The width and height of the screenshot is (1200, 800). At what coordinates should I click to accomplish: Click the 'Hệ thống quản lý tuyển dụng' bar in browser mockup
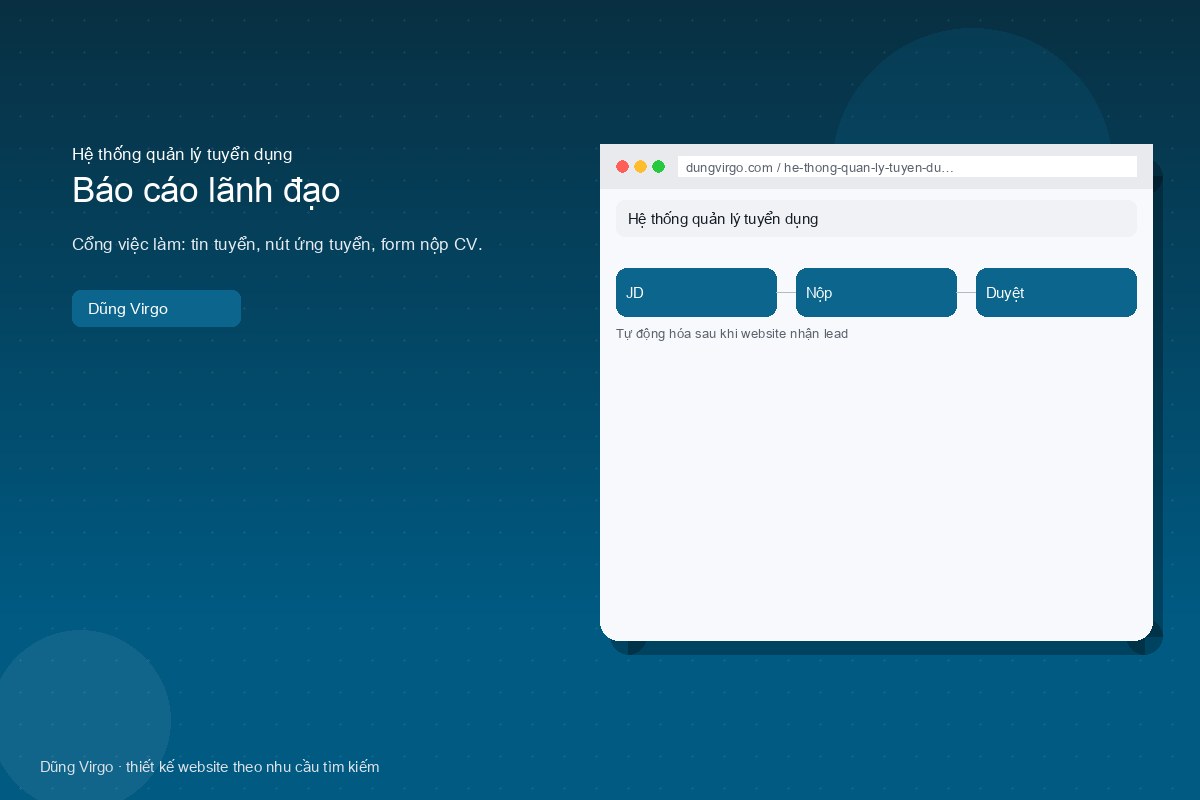point(876,219)
